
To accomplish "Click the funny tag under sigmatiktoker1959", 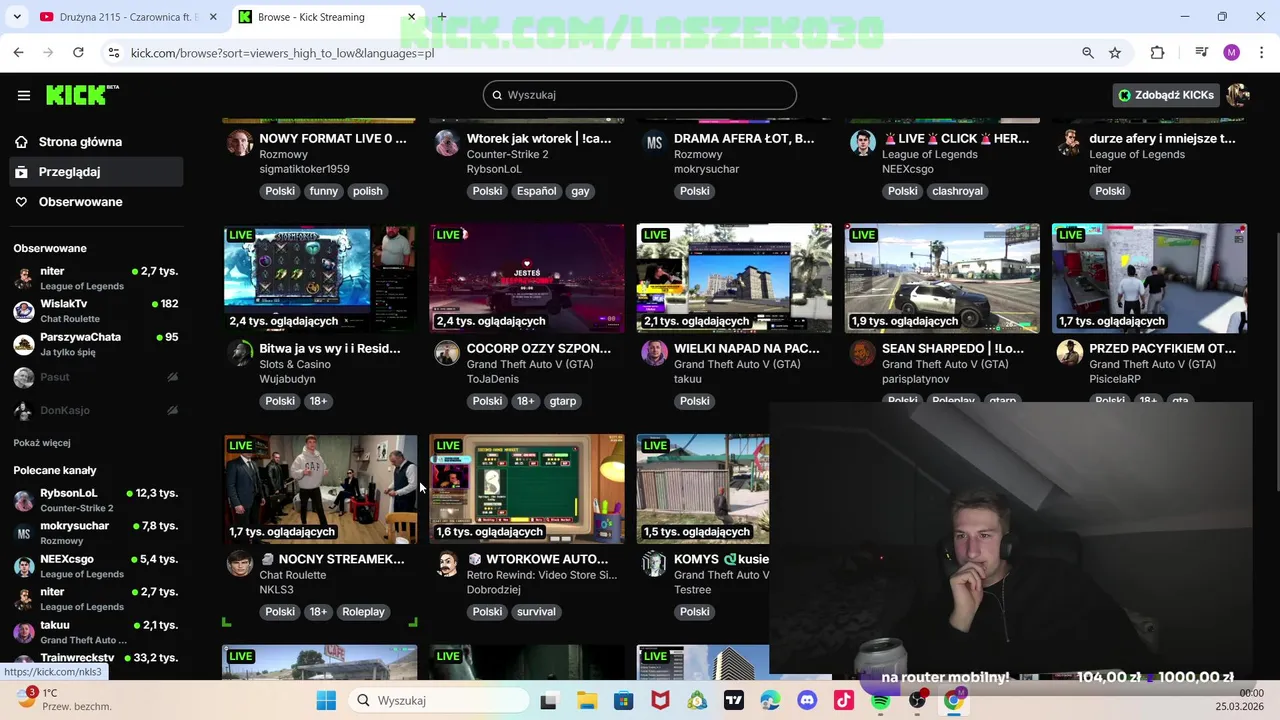I will click(x=323, y=191).
